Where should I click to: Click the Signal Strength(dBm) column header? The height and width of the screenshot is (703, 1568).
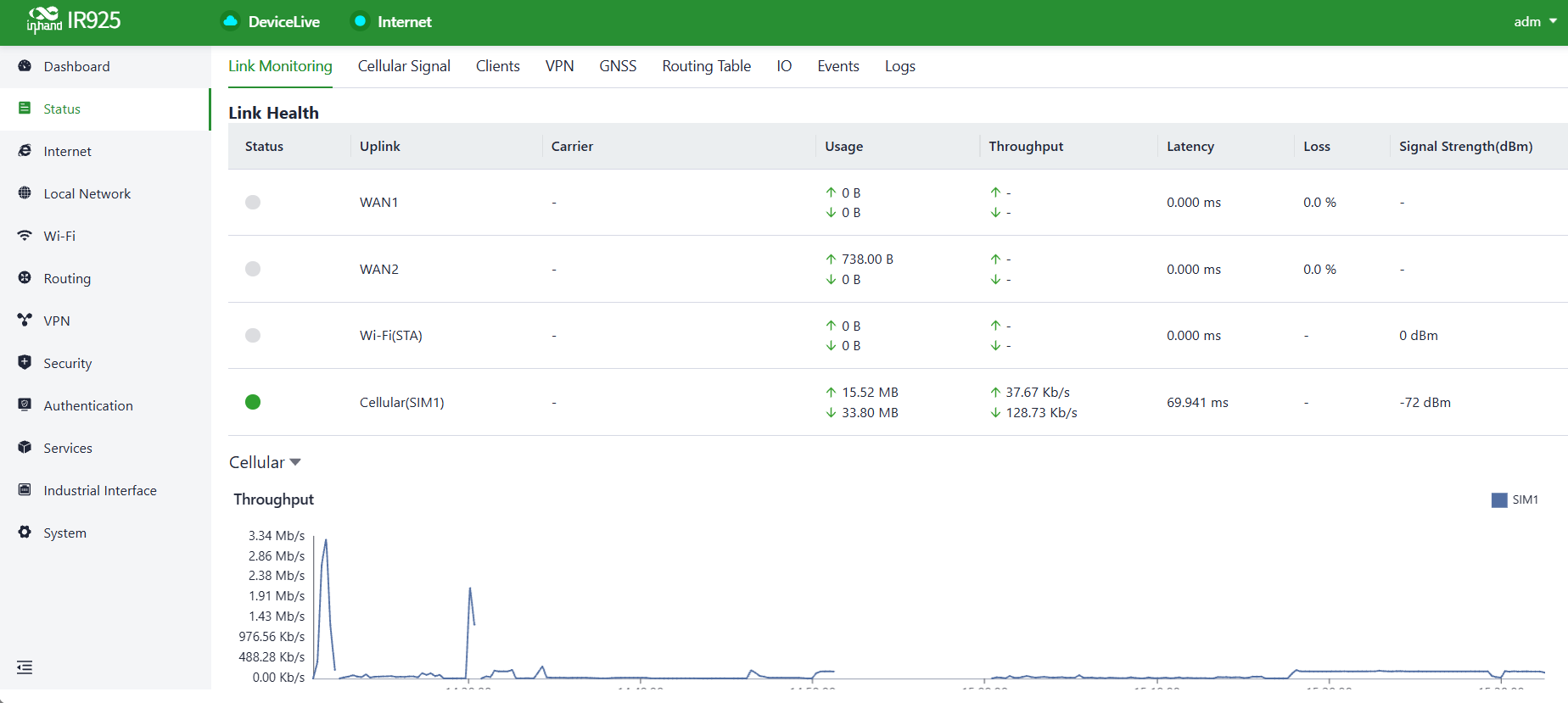(x=1465, y=146)
